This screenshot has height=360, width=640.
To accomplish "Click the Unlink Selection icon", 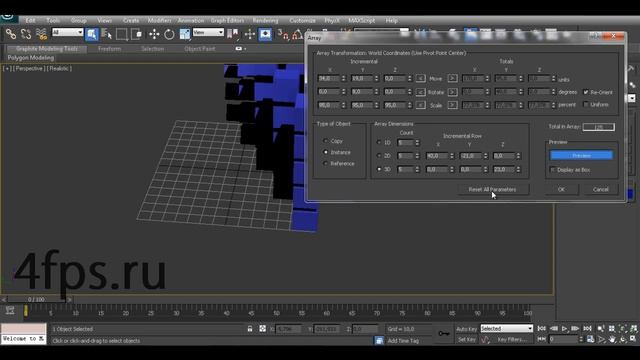I will 26,34.
